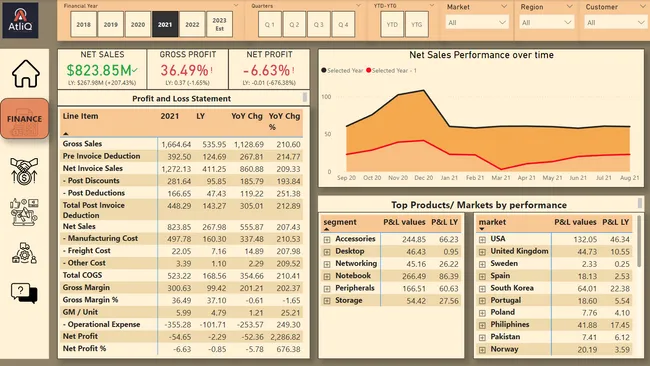
Task: Select the Total COGS line item
Action: coord(82,275)
